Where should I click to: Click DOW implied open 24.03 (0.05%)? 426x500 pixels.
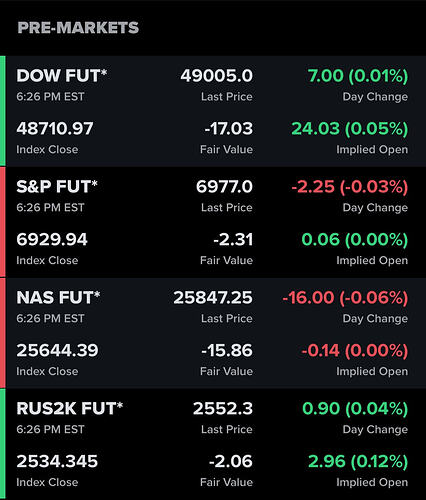point(350,129)
